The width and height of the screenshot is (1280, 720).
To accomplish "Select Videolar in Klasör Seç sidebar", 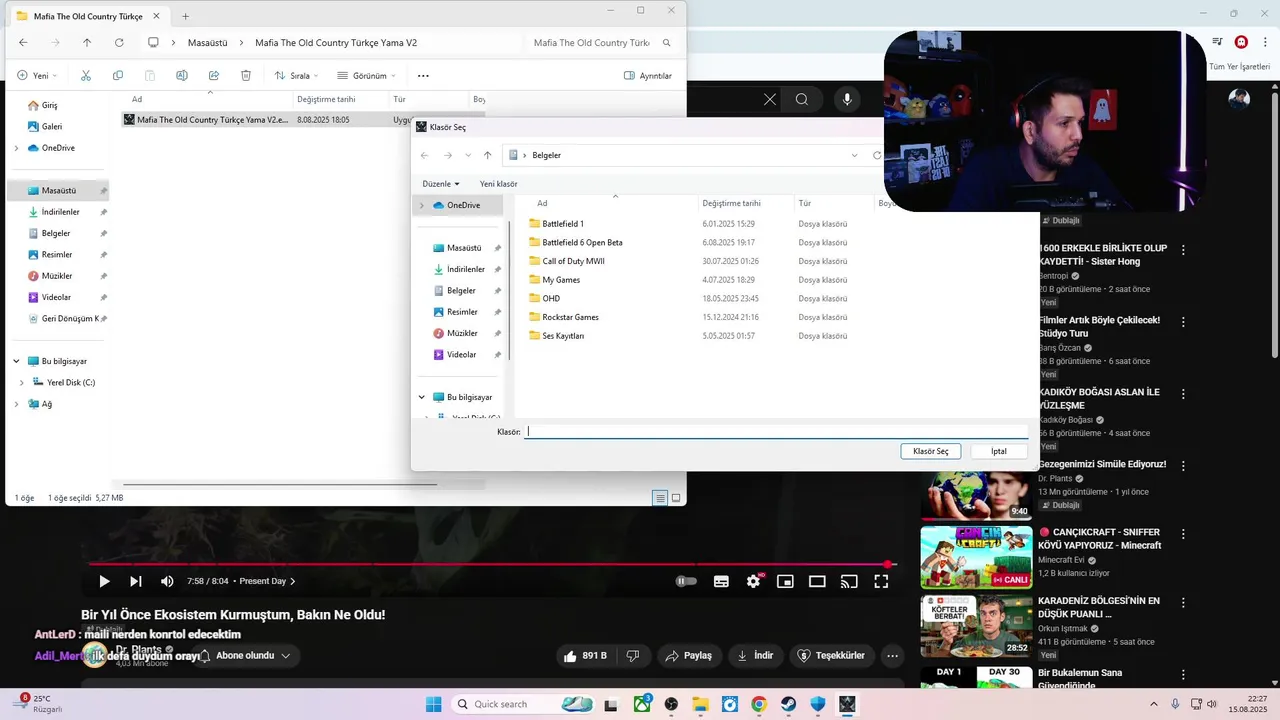I will point(462,355).
